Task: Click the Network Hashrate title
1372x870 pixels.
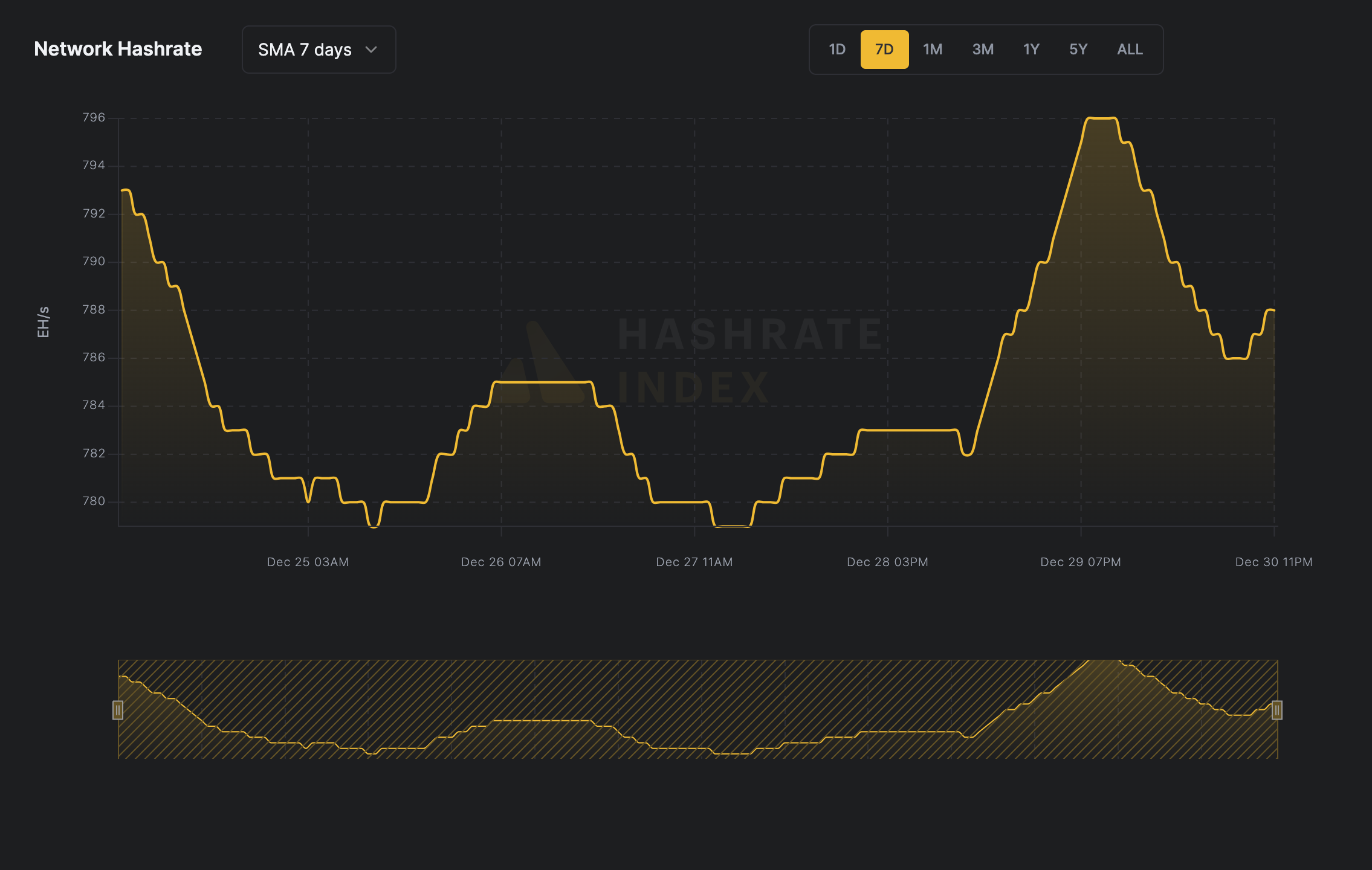Action: click(x=118, y=49)
